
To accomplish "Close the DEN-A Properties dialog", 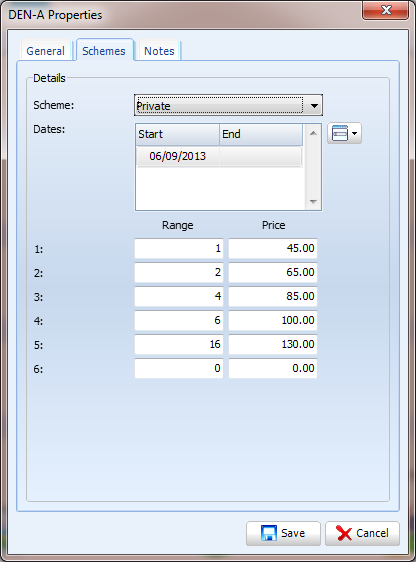I will pyautogui.click(x=386, y=10).
